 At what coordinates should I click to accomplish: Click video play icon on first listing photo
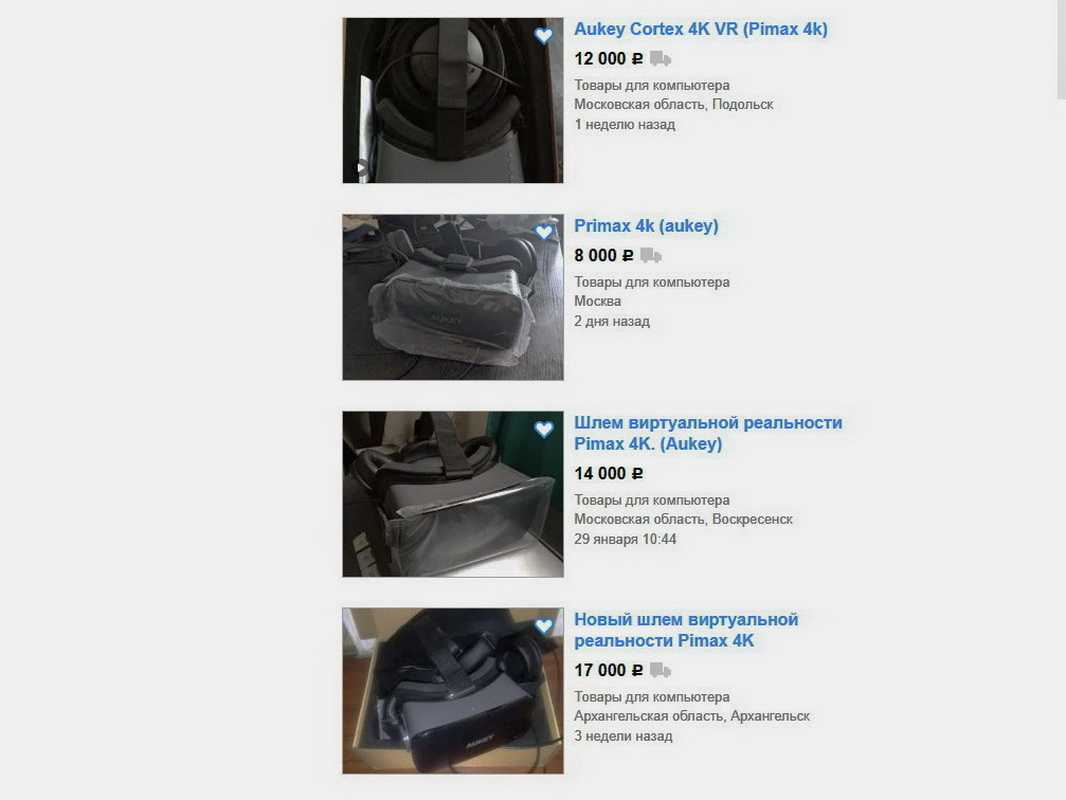tap(362, 167)
